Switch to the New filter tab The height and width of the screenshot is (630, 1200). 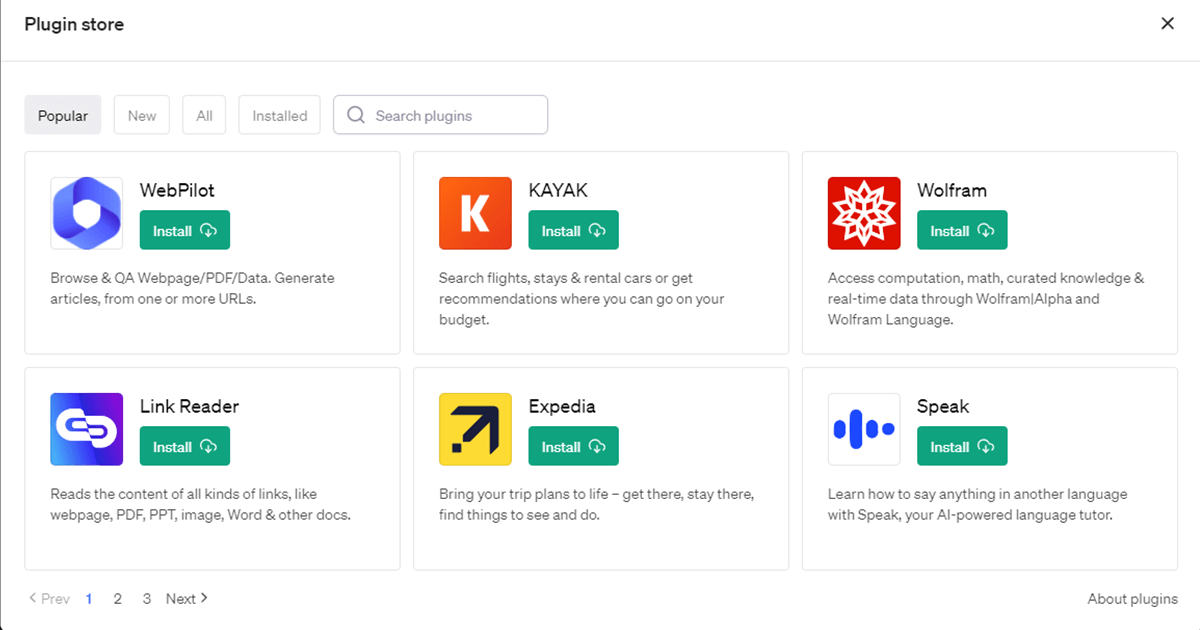click(142, 115)
